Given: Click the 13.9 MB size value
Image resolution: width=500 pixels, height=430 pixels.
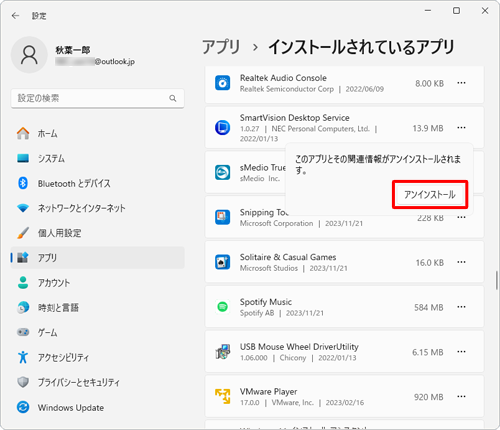Looking at the screenshot, I should point(428,128).
